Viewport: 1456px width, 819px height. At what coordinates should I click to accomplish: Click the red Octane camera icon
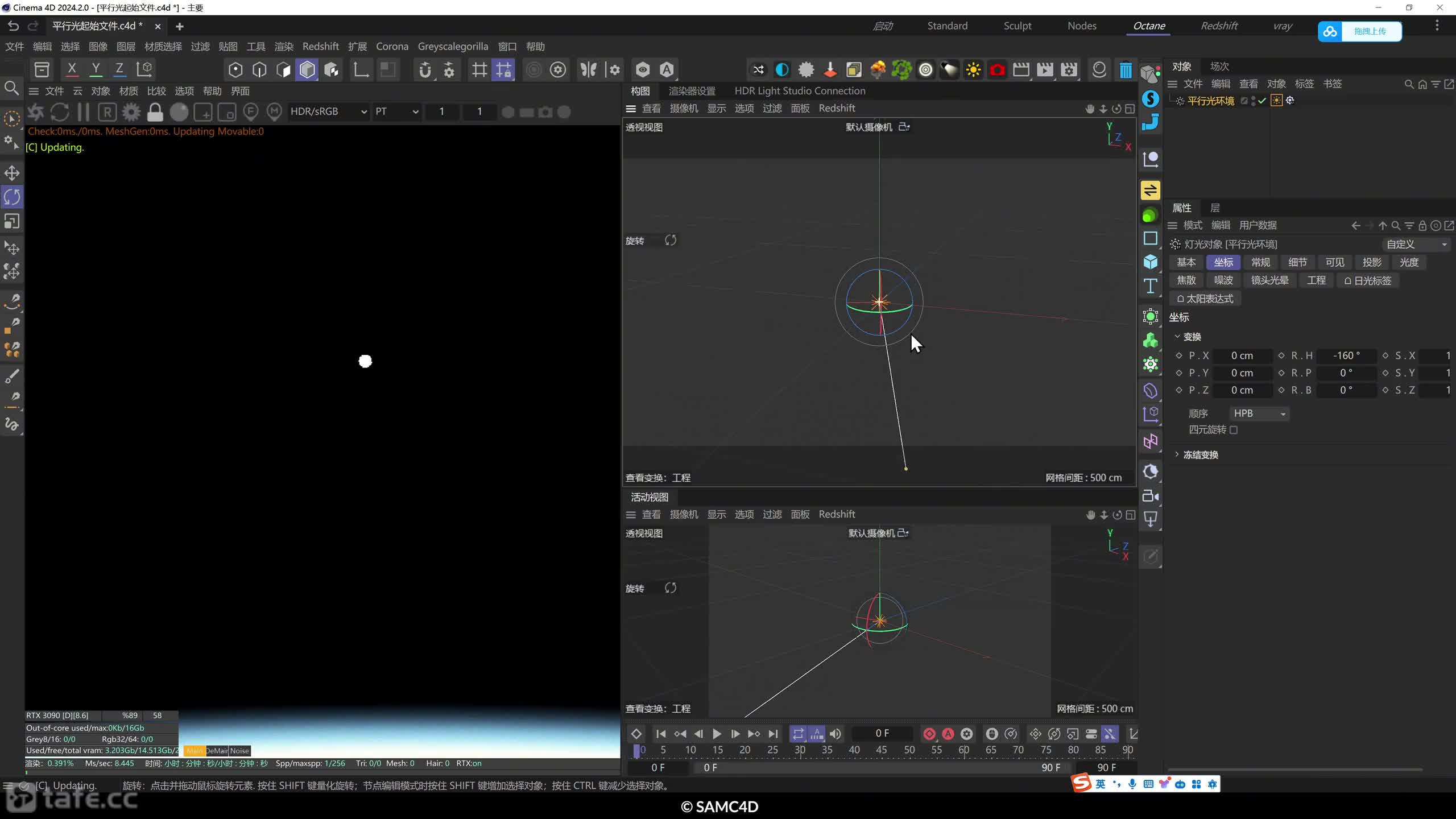tap(997, 70)
